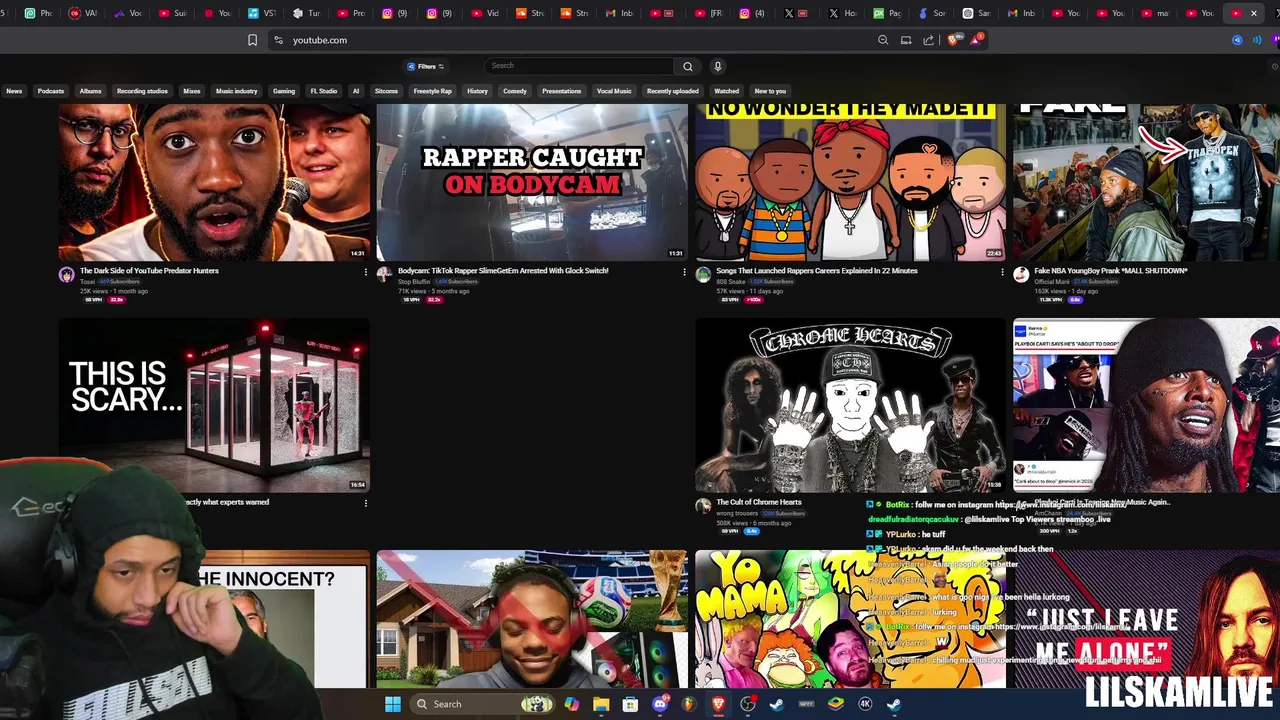
Task: Open Songs That Launched Rappers Careers title
Action: pos(816,271)
